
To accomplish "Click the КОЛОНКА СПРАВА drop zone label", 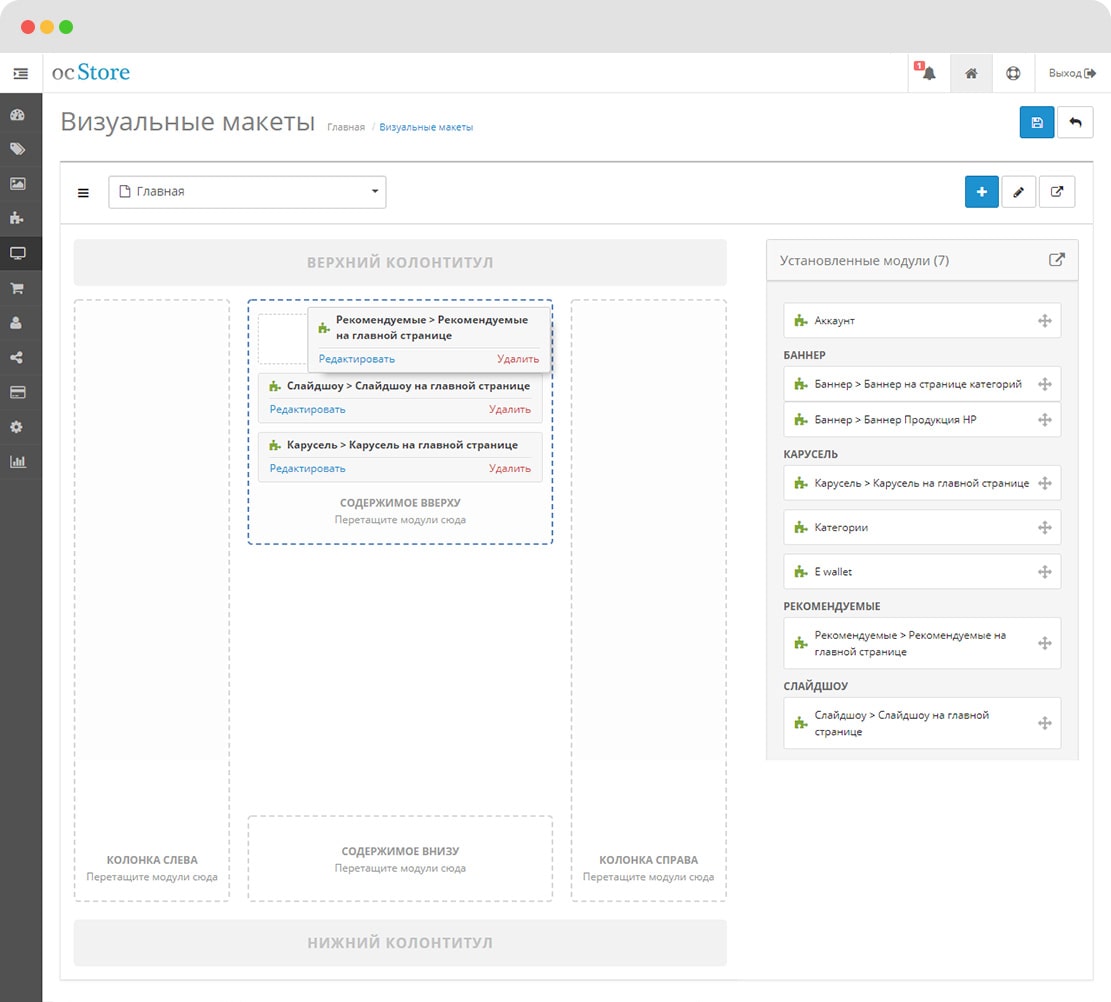I will tap(648, 860).
